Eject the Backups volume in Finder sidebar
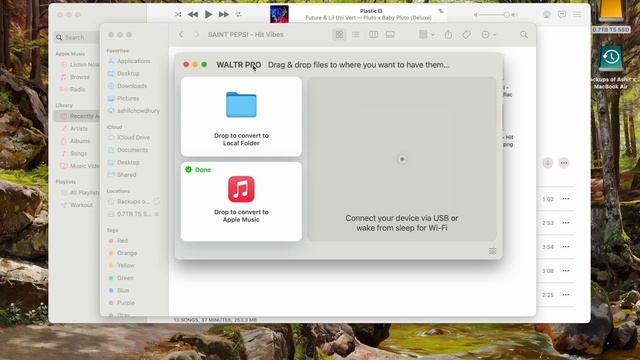Screen dimensions: 640x360 [157, 202]
